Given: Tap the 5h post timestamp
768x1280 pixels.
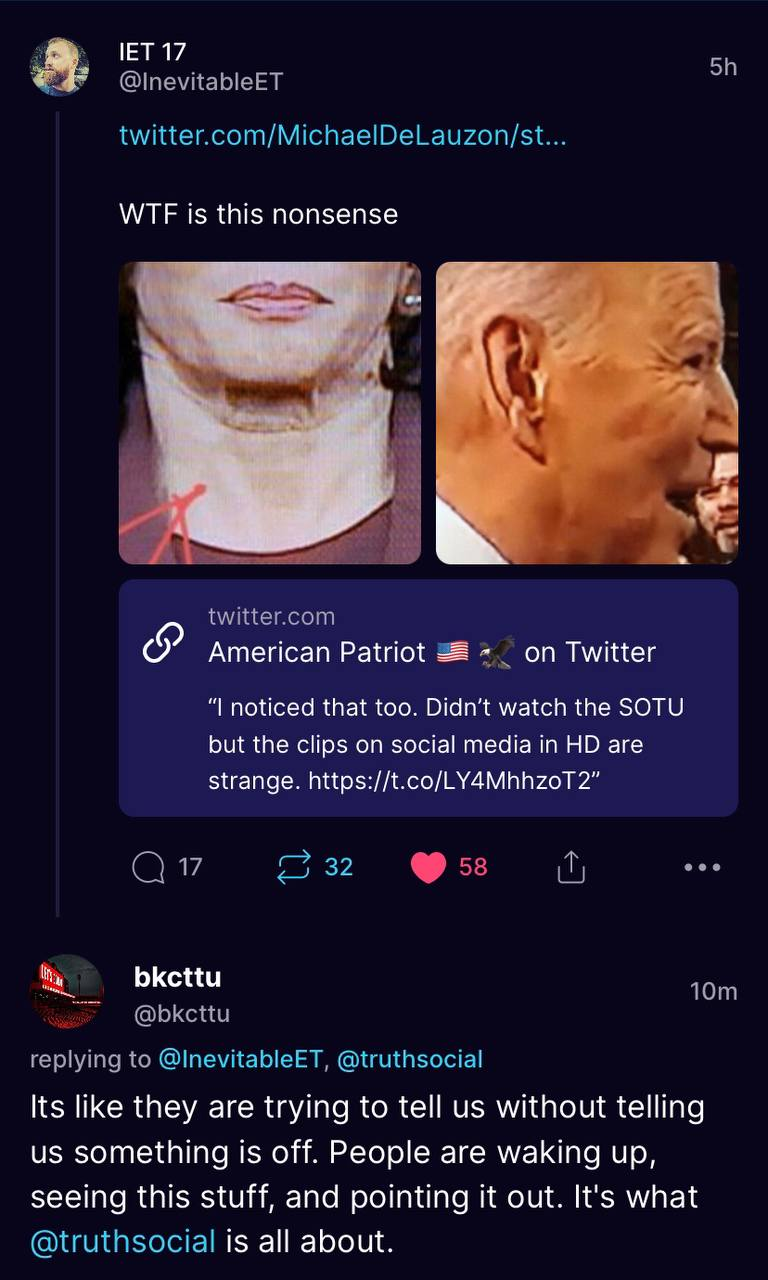Looking at the screenshot, I should (723, 67).
